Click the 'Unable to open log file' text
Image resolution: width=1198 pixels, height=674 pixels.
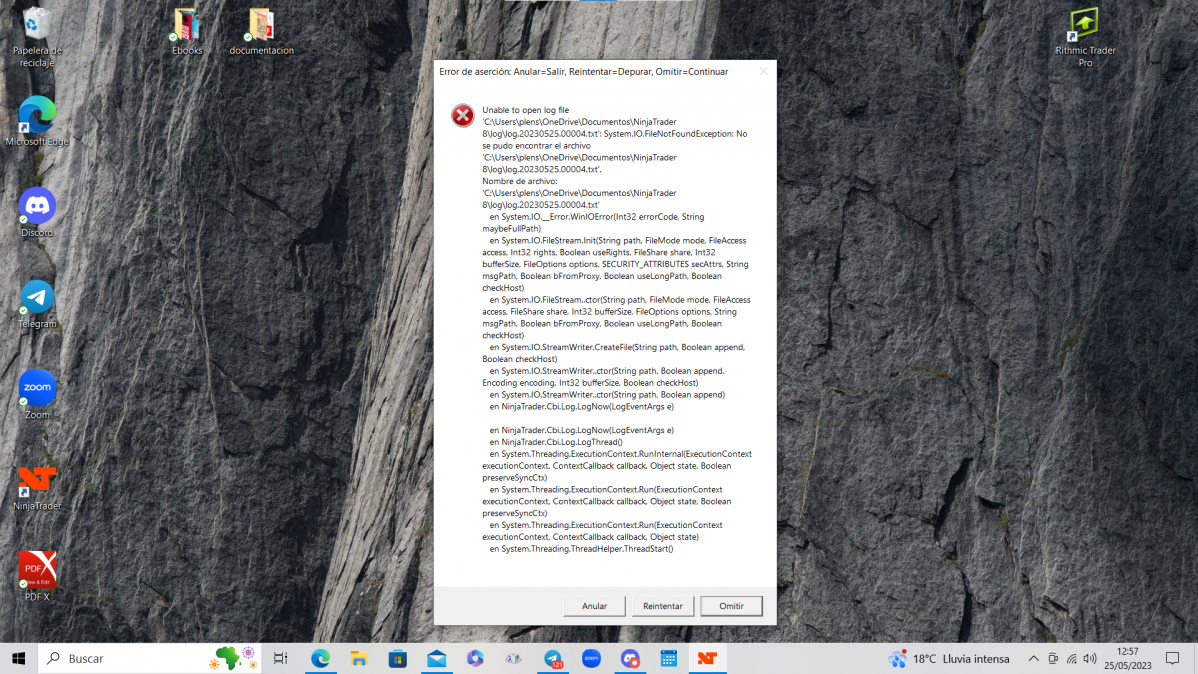coord(526,110)
